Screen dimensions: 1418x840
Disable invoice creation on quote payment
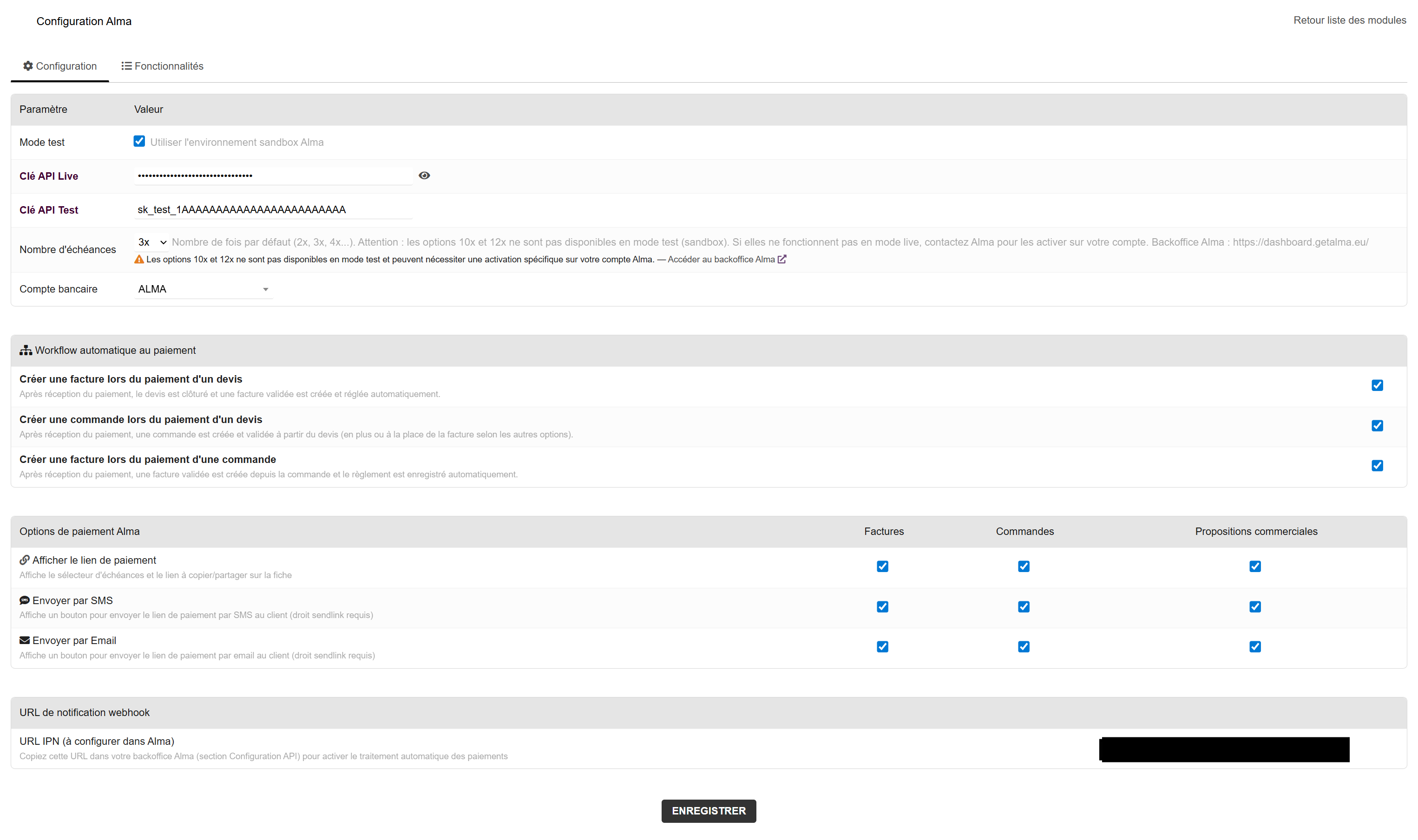tap(1377, 385)
